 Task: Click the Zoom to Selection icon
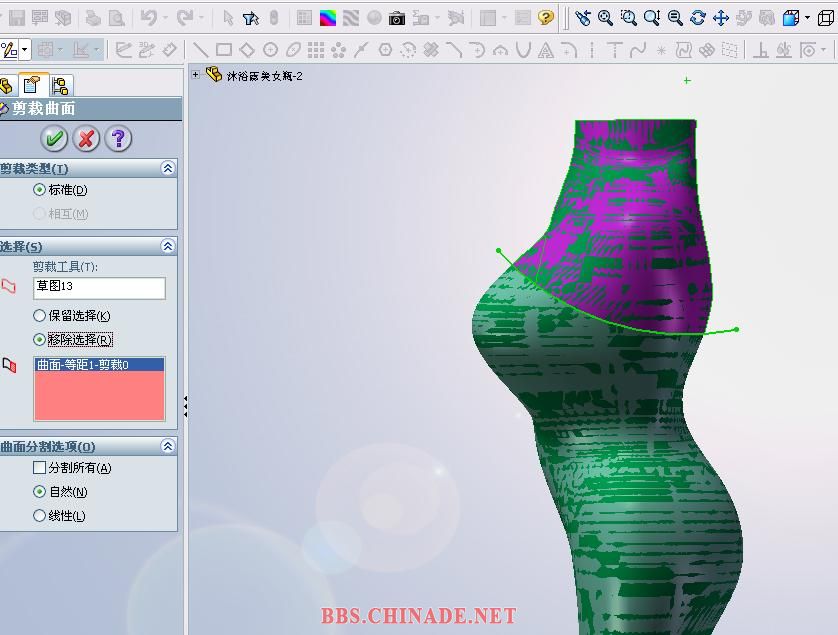click(675, 18)
